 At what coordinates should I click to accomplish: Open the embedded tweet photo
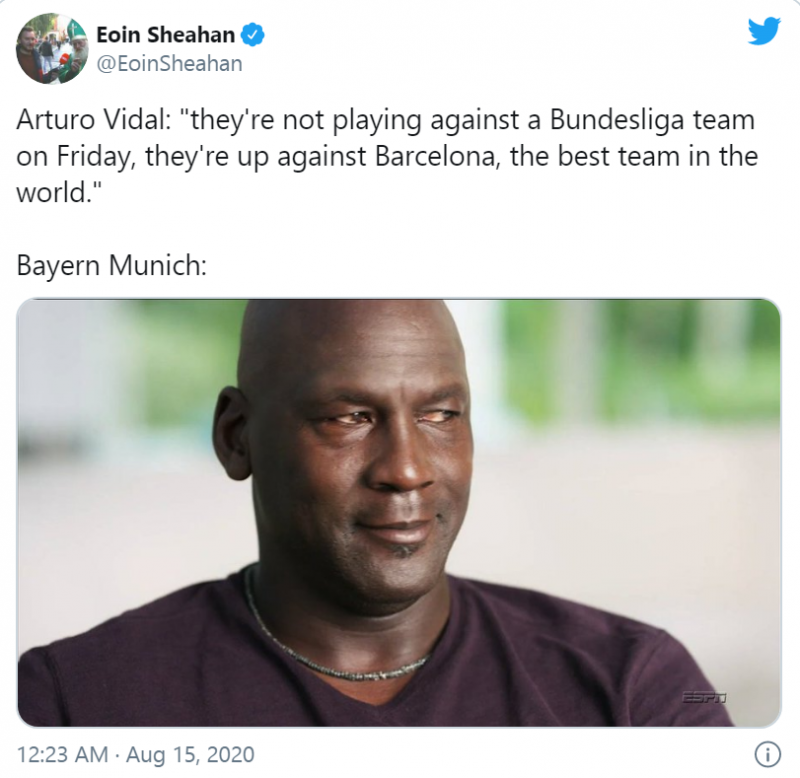(398, 513)
